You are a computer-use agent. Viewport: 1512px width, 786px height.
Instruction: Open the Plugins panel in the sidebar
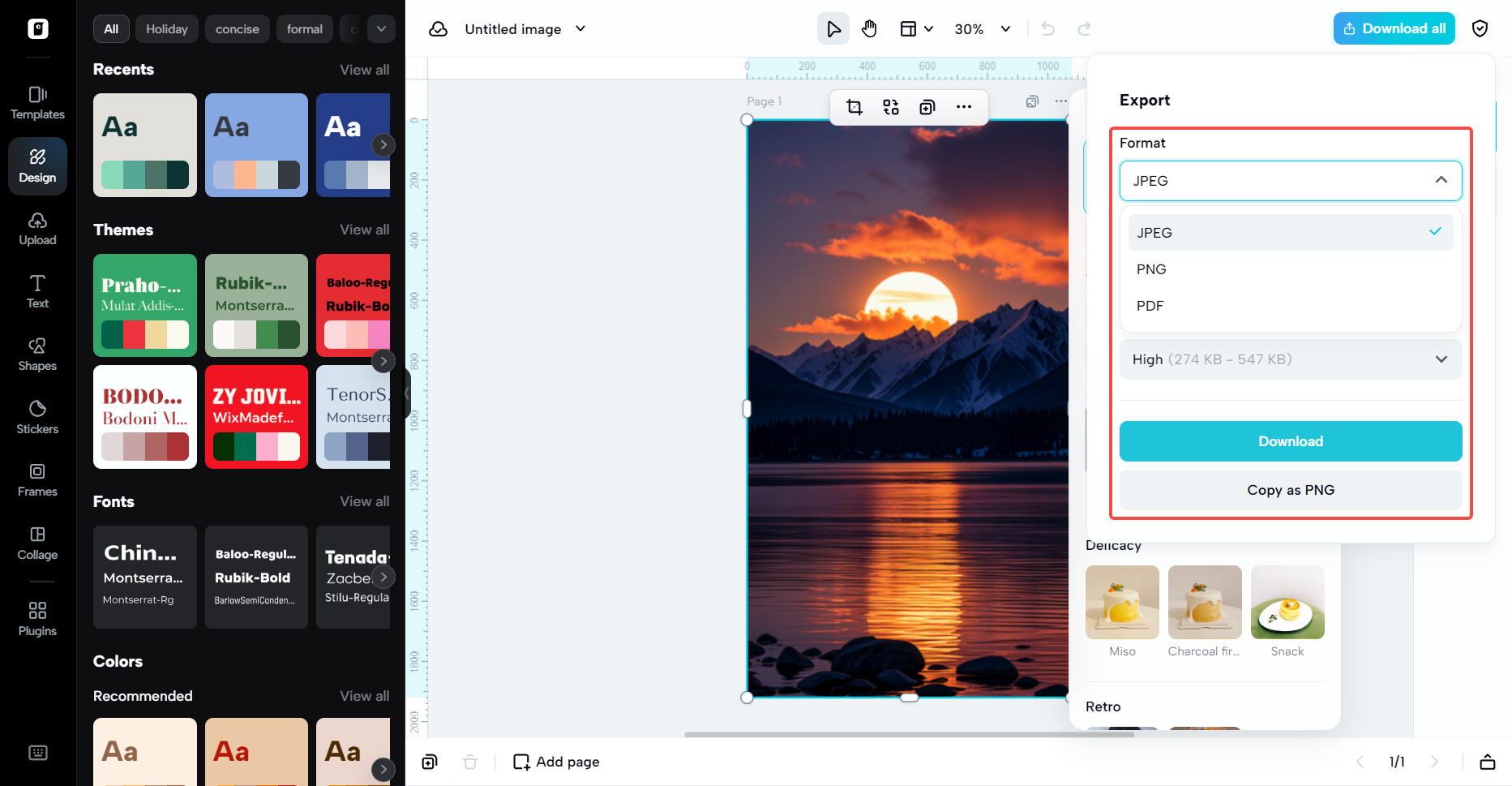click(37, 617)
